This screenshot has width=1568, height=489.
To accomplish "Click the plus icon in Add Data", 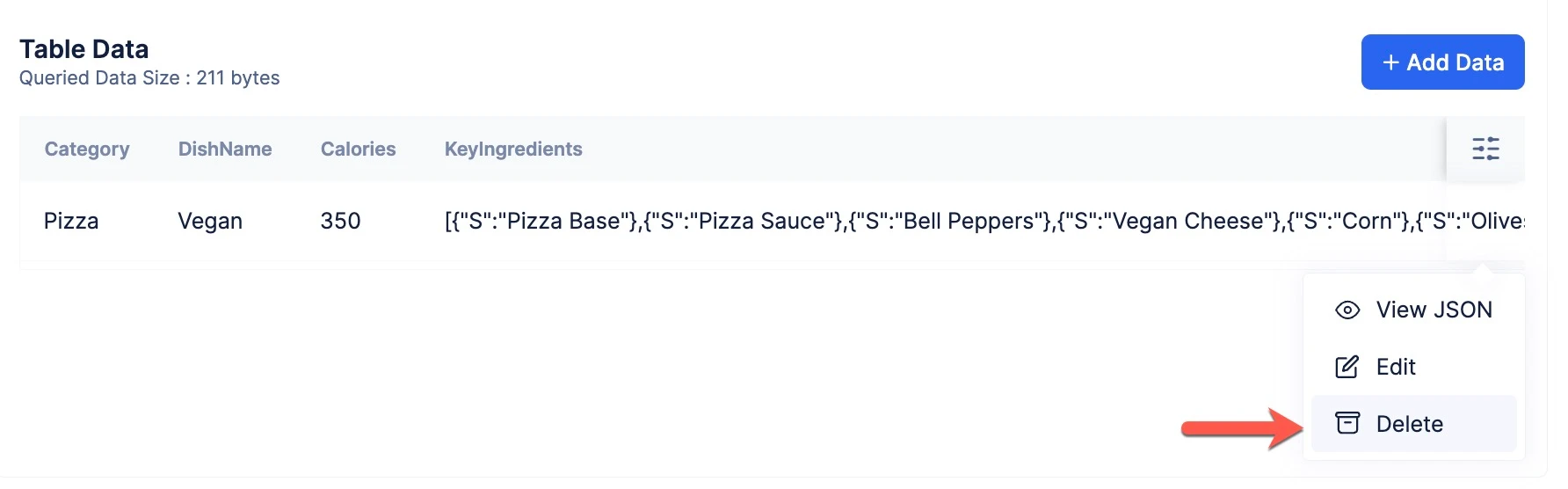I will click(1390, 62).
